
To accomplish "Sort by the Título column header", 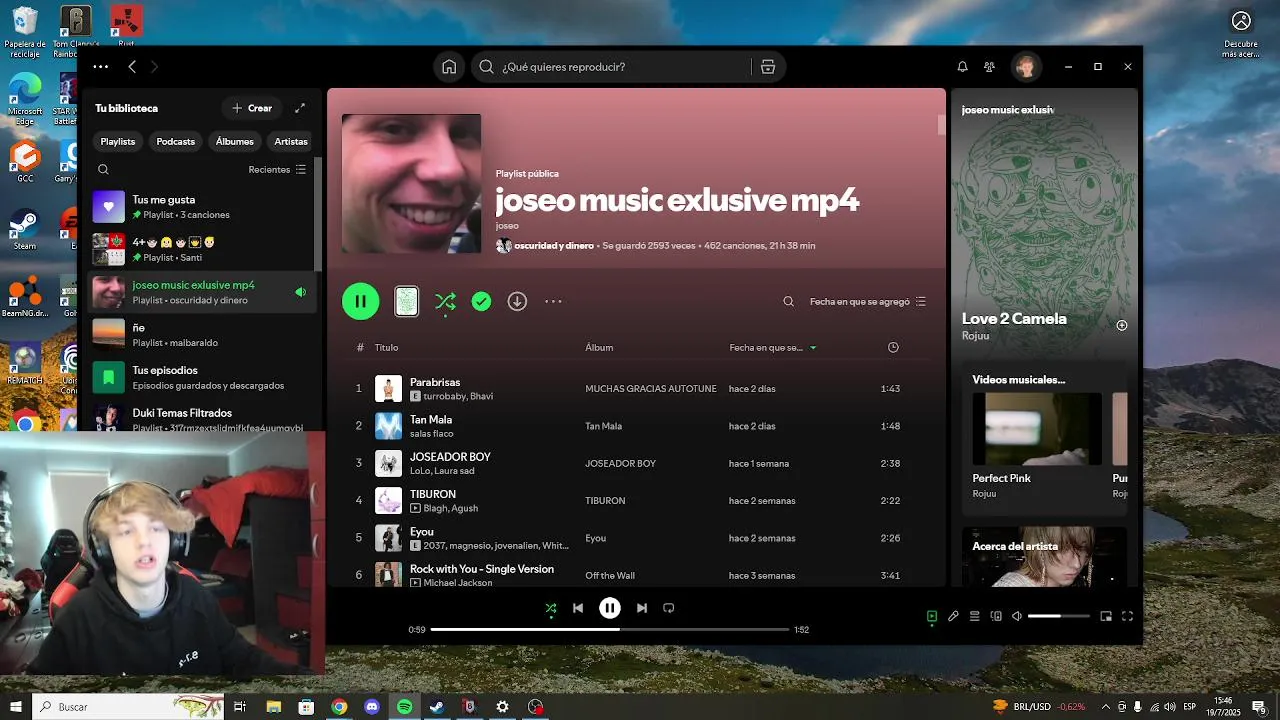I will coord(386,347).
